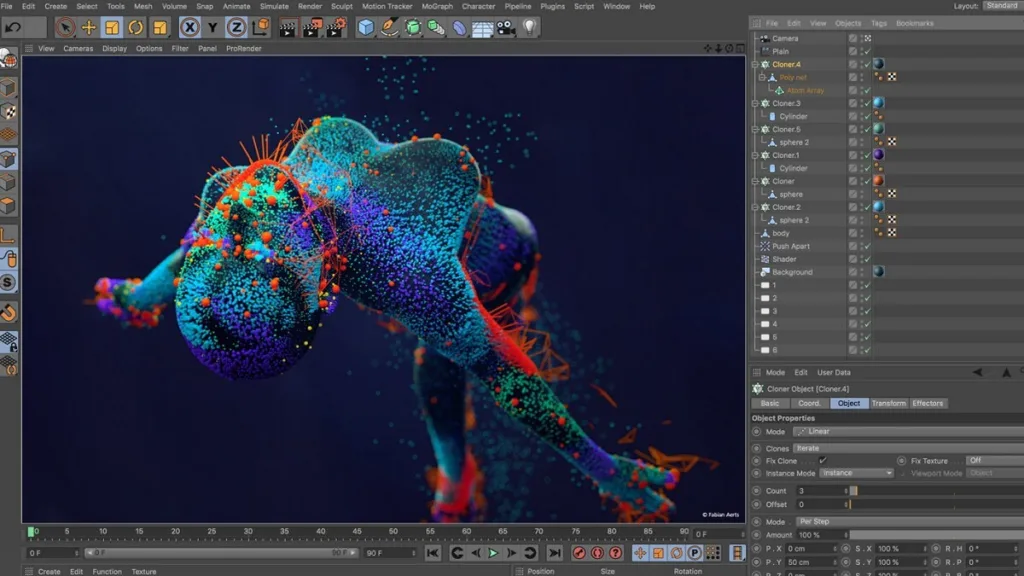Click the Count slider bar
The height and width of the screenshot is (576, 1024).
click(x=930, y=491)
